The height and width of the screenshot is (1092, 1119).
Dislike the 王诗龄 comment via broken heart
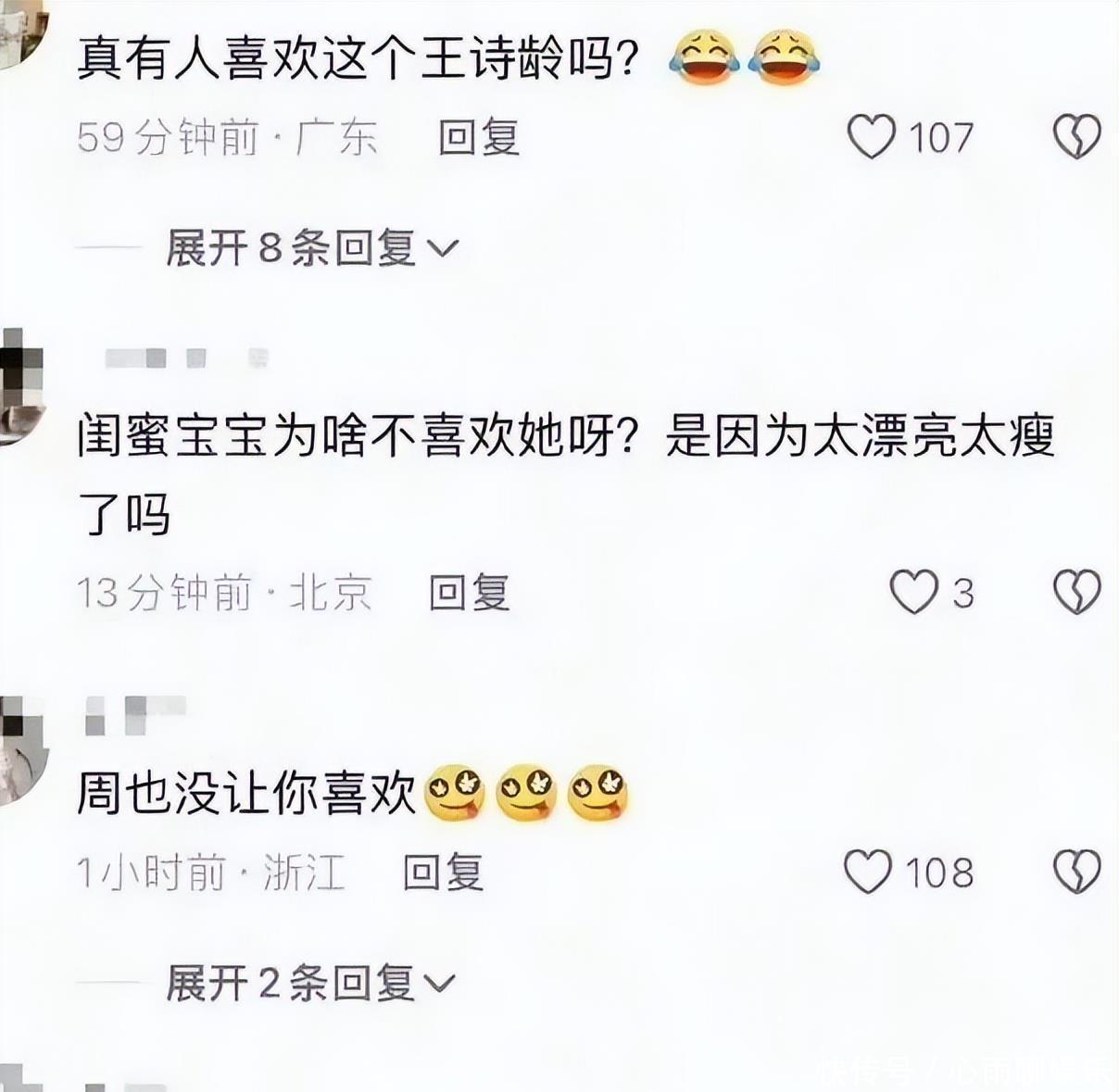pyautogui.click(x=1076, y=137)
